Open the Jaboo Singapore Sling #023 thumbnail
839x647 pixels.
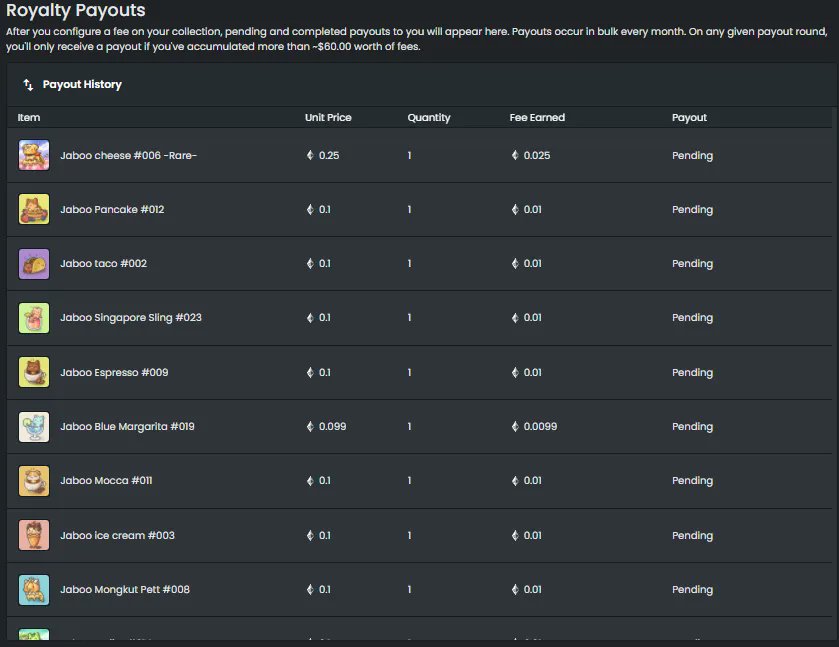(x=34, y=318)
